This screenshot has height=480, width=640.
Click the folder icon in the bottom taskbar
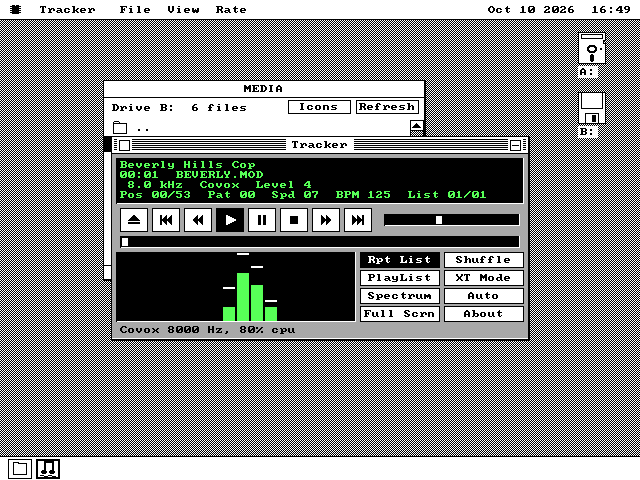[20, 469]
